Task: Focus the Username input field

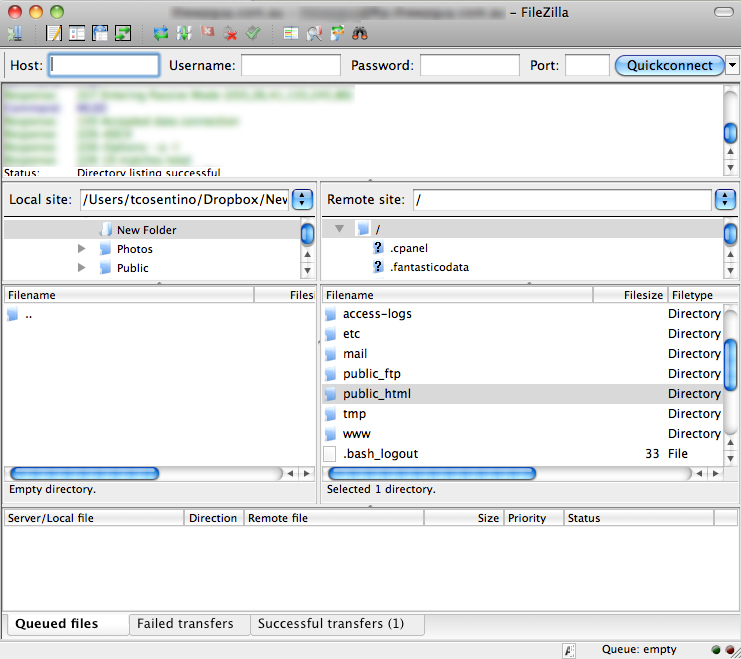Action: pyautogui.click(x=291, y=65)
